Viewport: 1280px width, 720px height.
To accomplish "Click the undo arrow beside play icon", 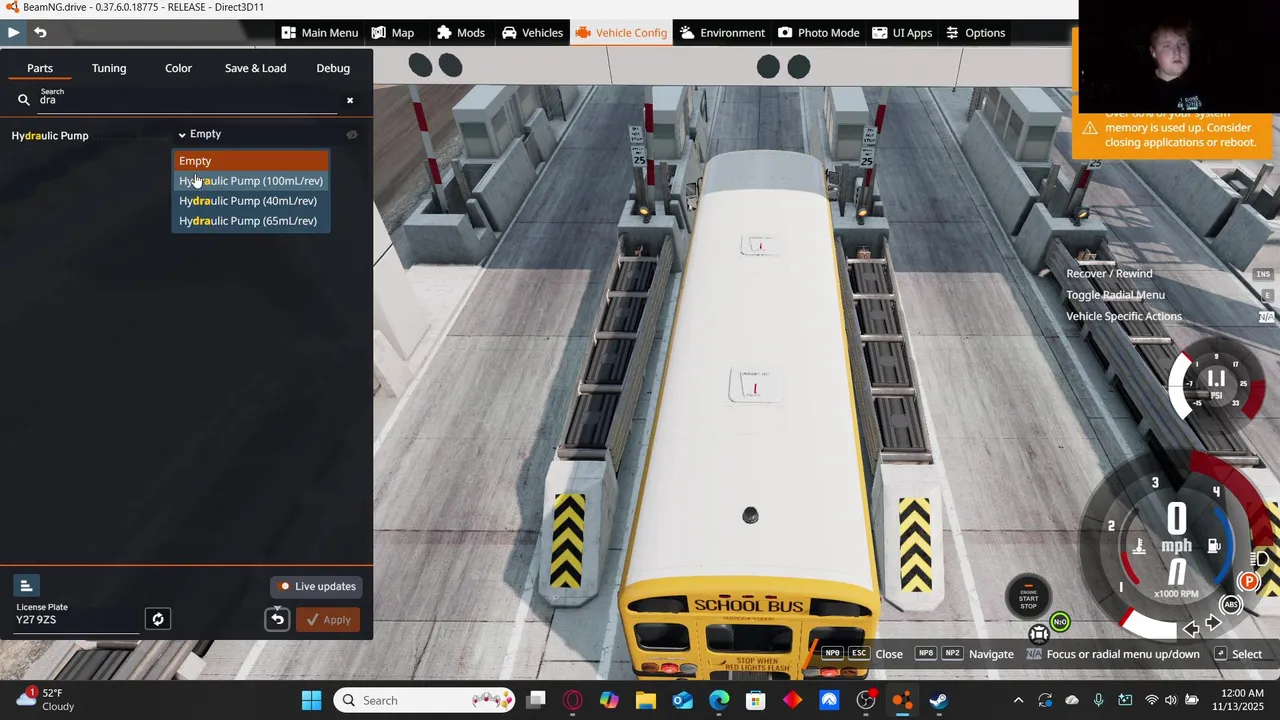I will (40, 33).
